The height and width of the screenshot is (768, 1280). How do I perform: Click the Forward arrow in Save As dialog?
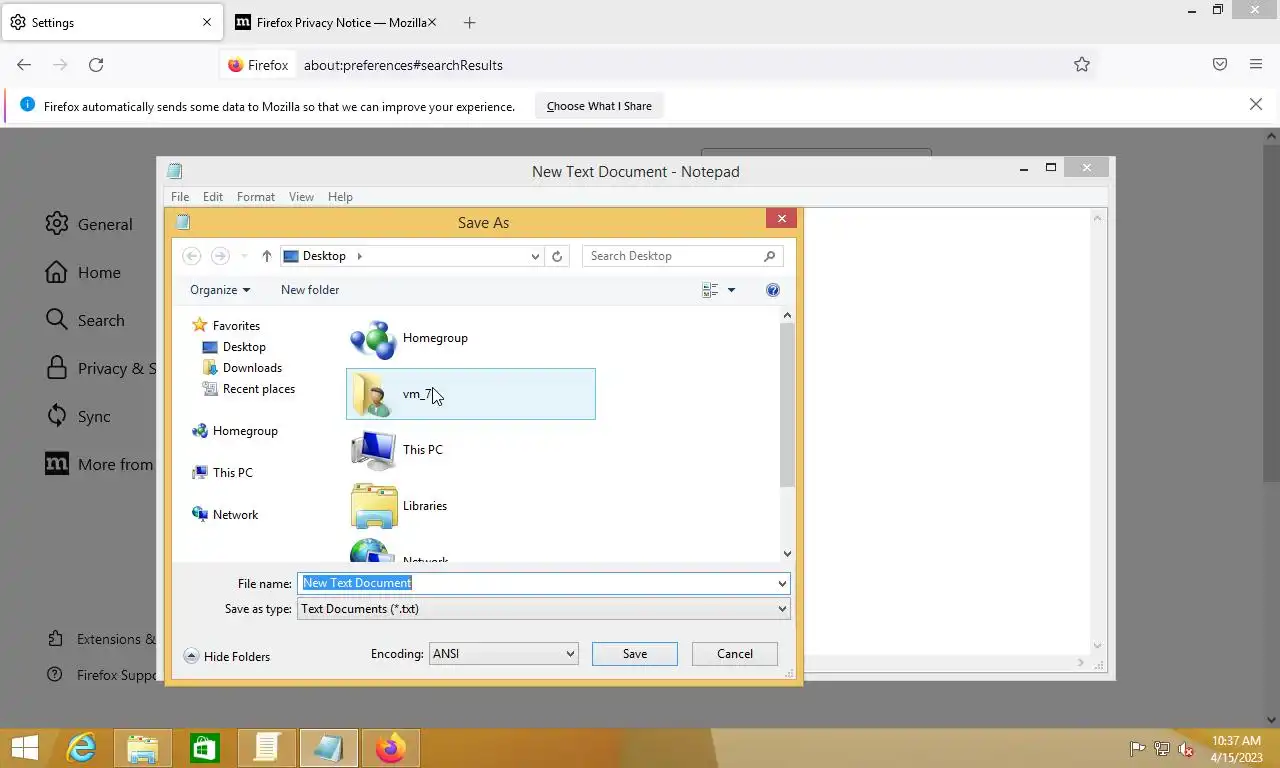[220, 256]
